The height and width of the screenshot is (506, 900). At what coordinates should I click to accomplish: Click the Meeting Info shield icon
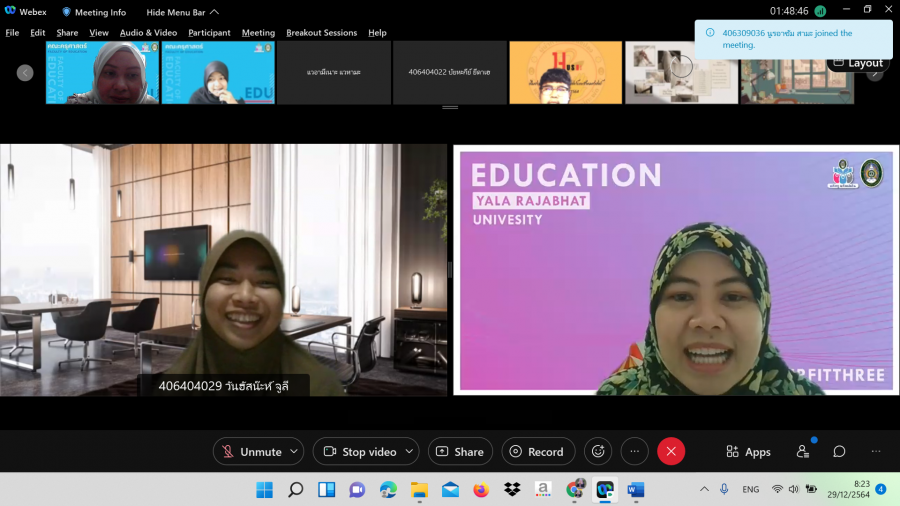pyautogui.click(x=67, y=12)
